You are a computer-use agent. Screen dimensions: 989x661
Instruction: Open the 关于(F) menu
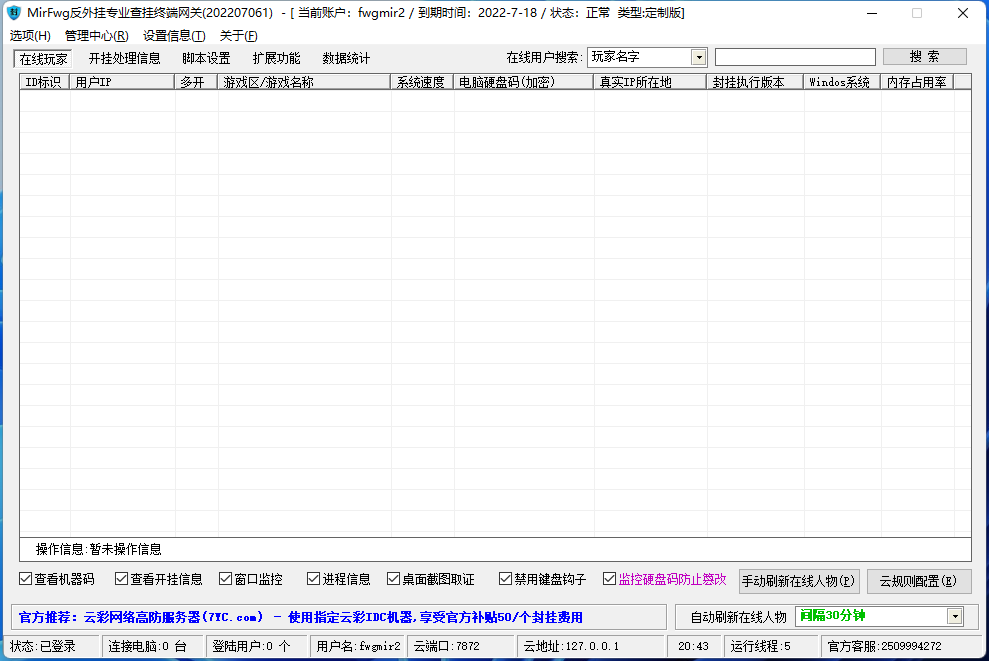click(x=238, y=36)
